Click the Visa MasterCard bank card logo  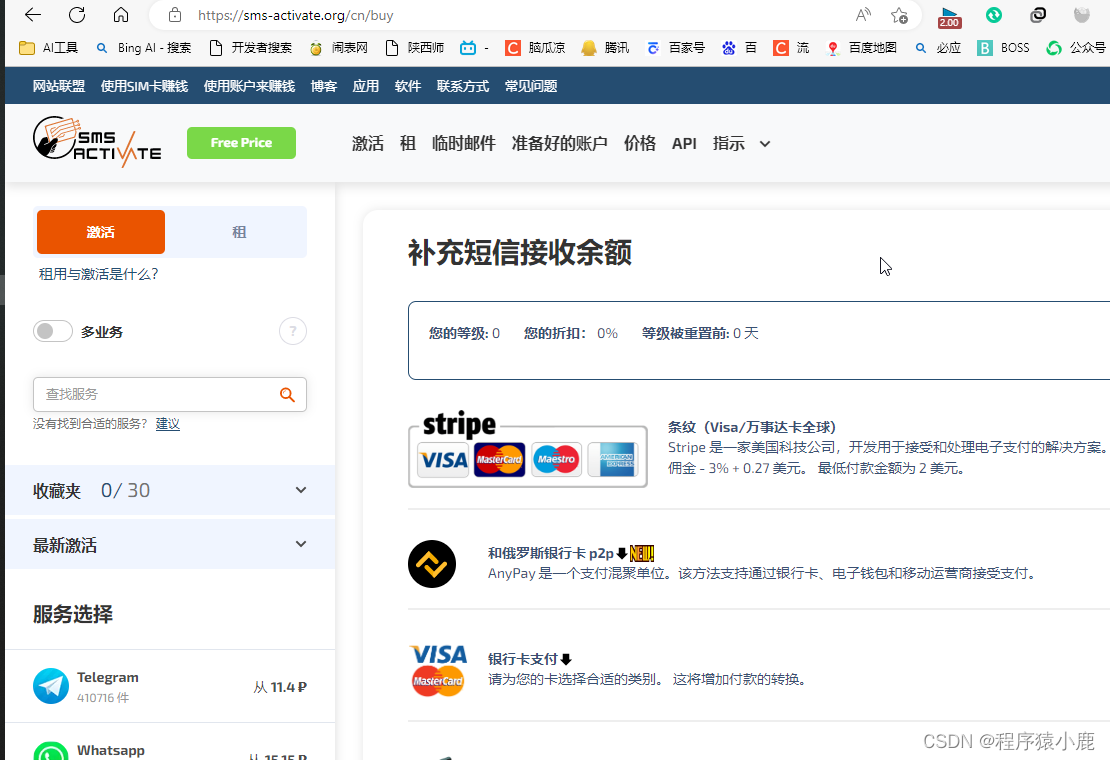click(438, 670)
